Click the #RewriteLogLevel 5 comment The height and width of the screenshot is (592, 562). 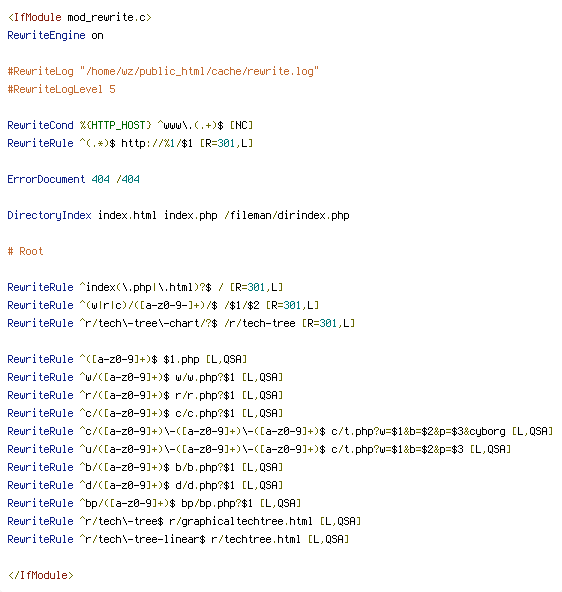pos(62,89)
